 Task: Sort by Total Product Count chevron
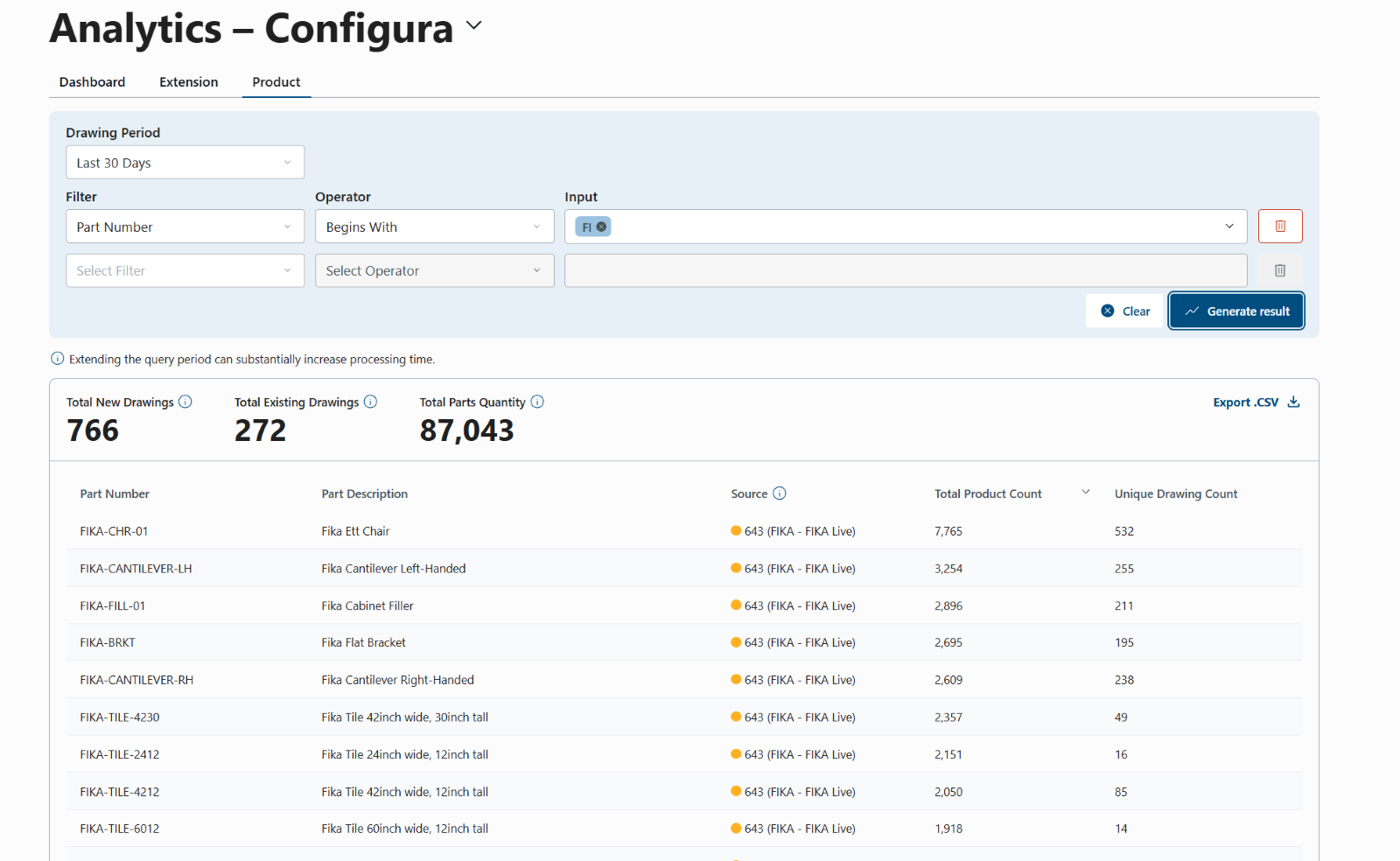click(1086, 492)
